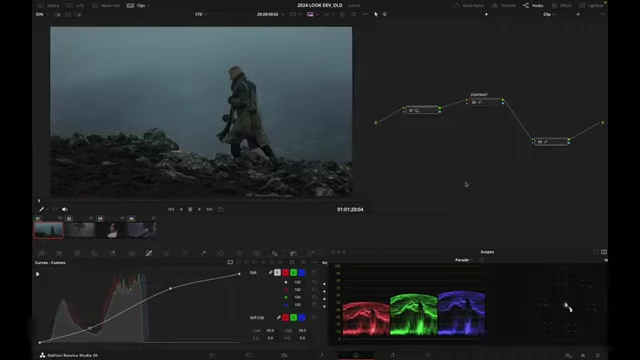640x360 pixels.
Task: Reset all curves with Edit row reset icon
Action: (314, 272)
